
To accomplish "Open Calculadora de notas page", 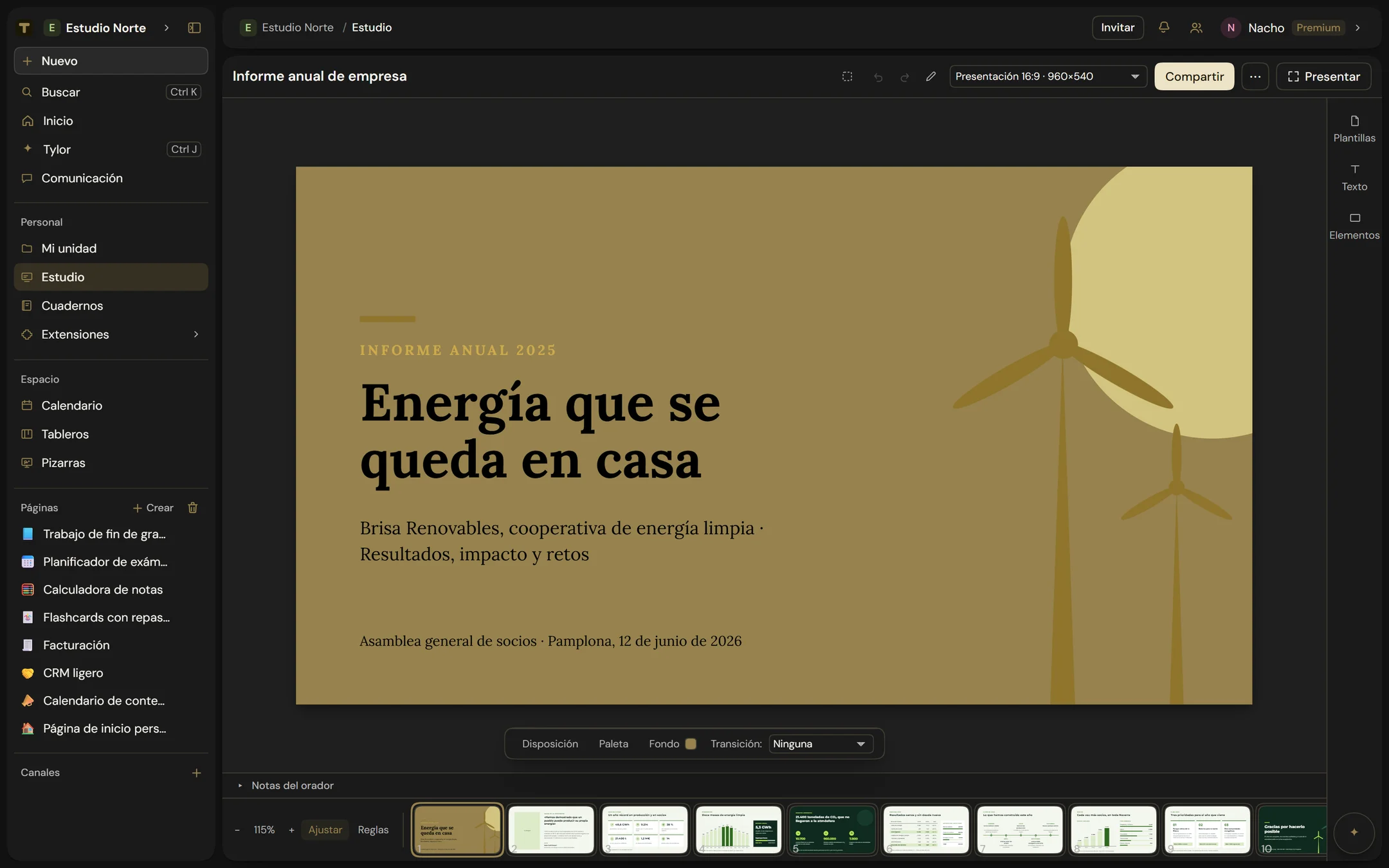I will (111, 590).
